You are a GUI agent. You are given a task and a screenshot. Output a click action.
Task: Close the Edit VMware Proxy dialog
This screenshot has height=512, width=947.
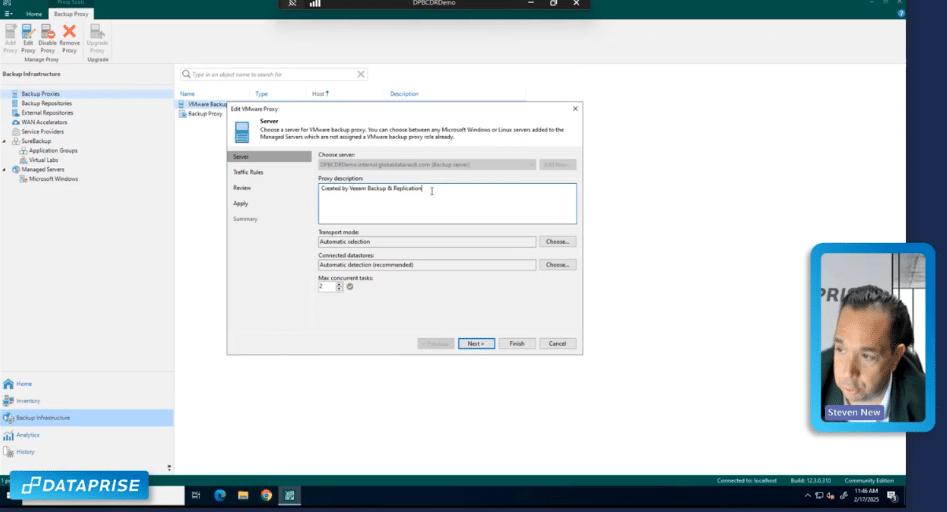pyautogui.click(x=575, y=109)
